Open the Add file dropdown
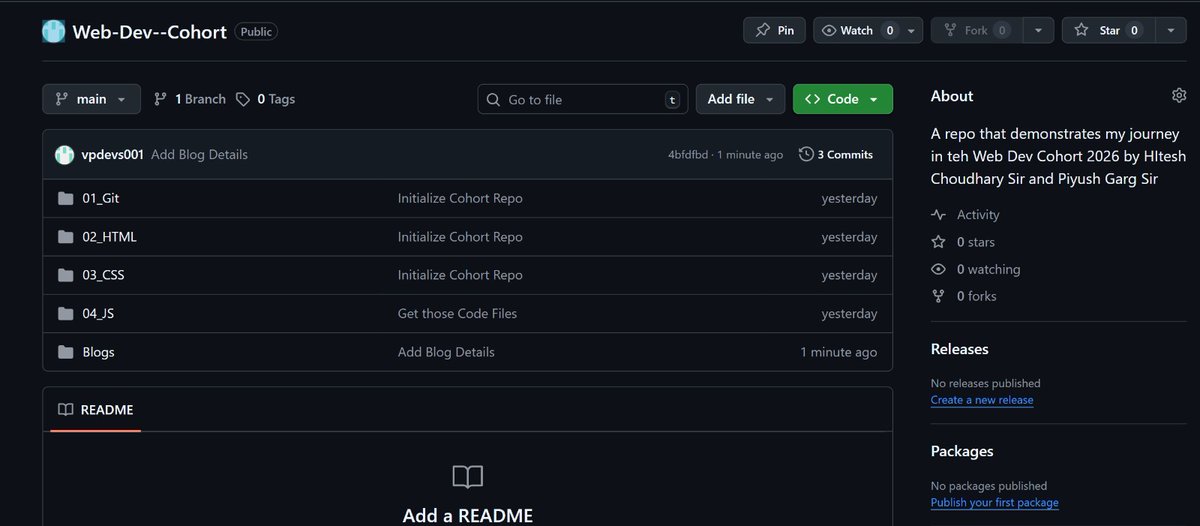 tap(740, 99)
